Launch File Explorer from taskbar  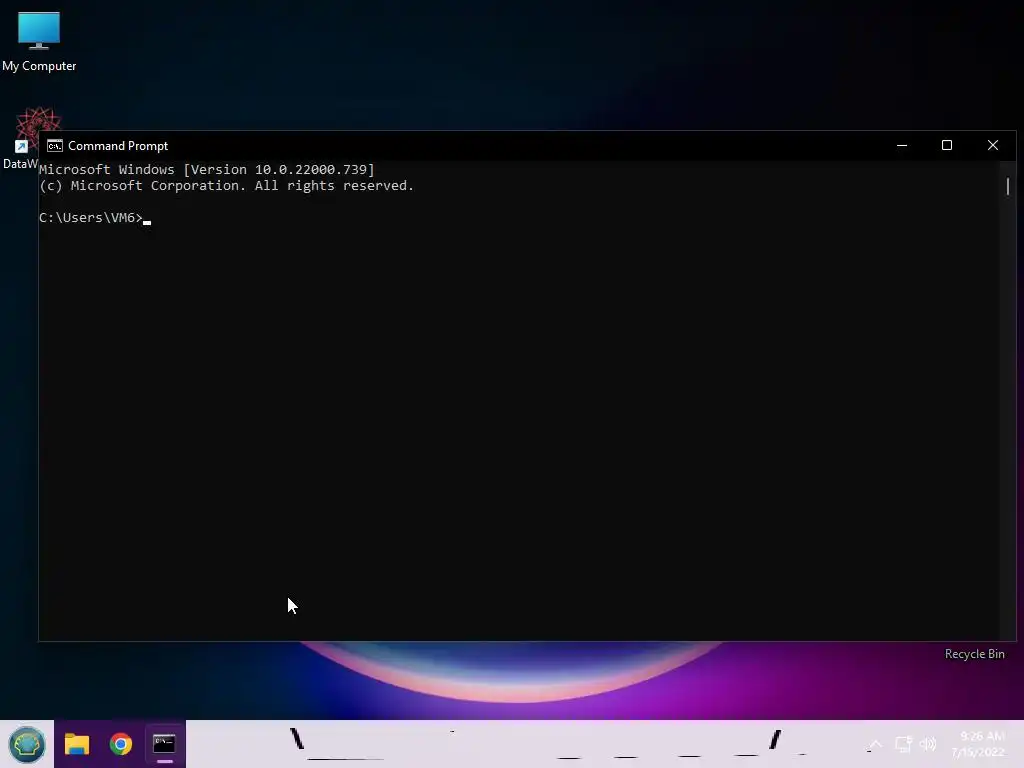click(x=77, y=744)
